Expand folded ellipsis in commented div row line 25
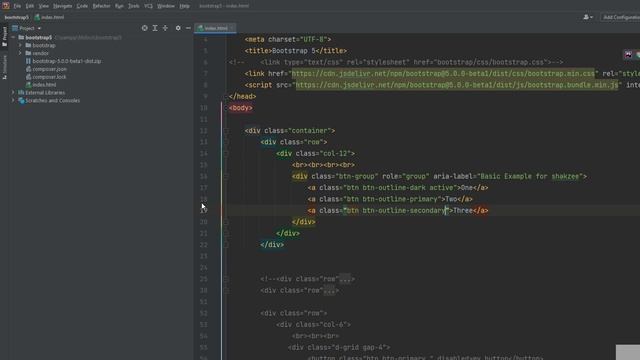 coord(345,279)
